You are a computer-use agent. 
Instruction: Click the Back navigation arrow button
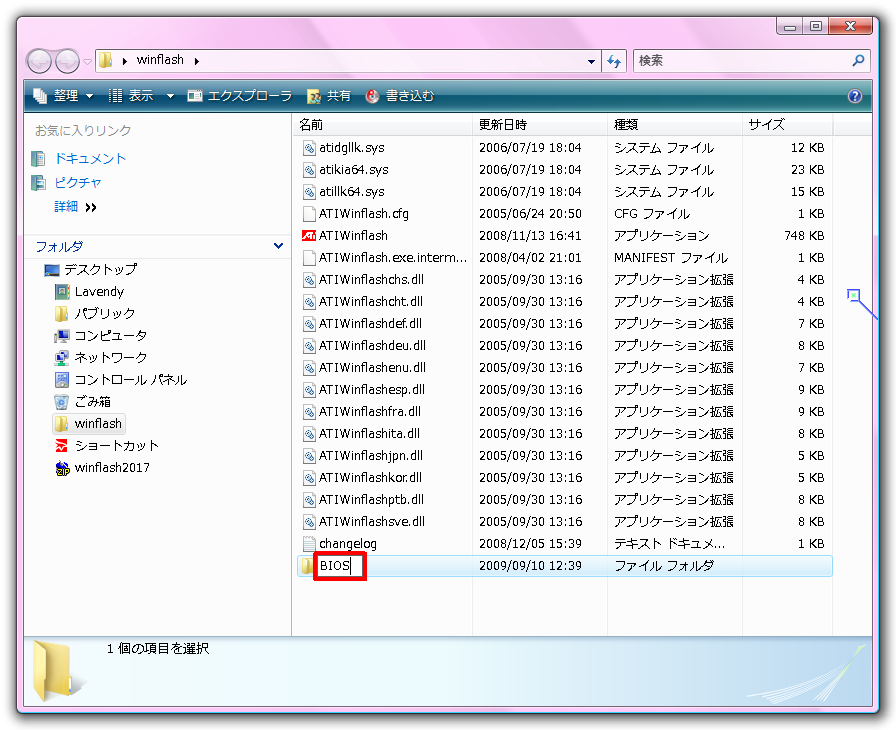39,61
